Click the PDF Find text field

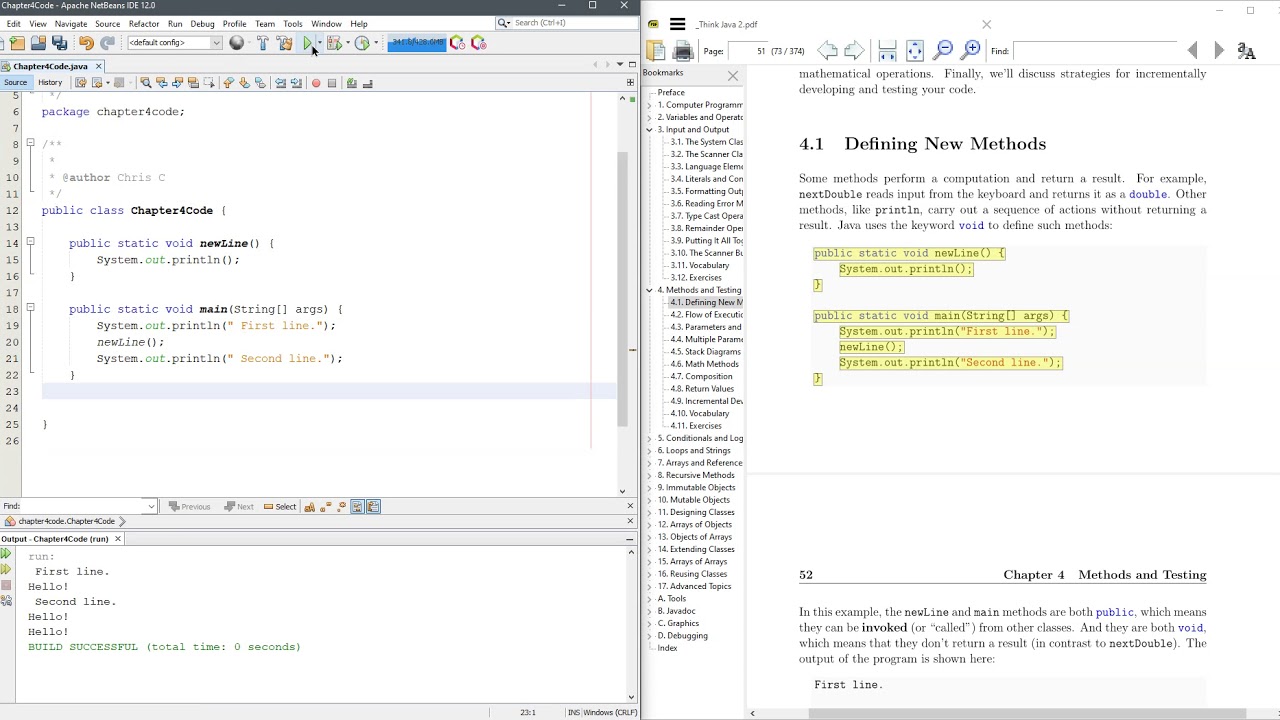(1096, 51)
